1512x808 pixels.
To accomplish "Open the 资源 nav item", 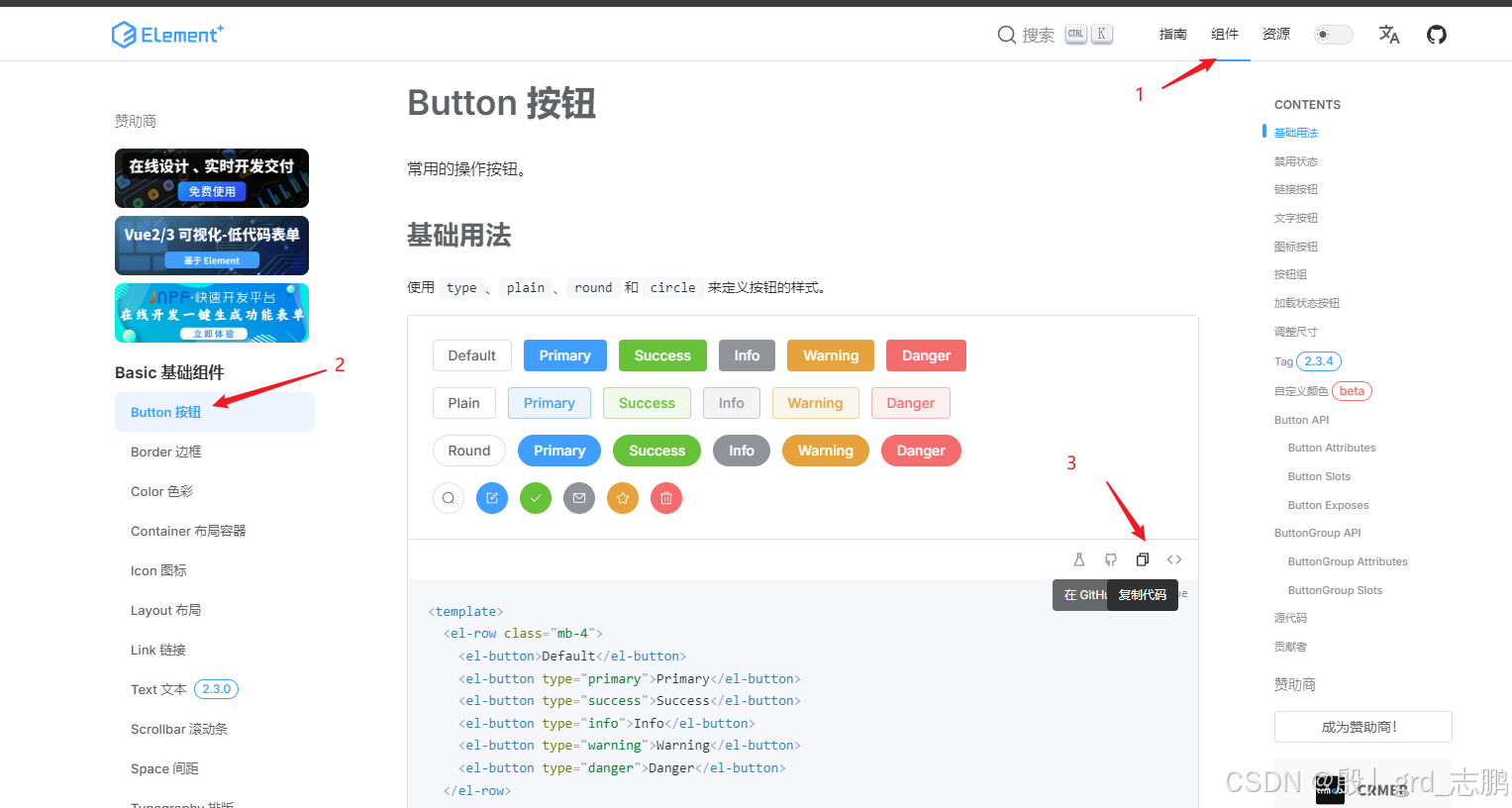I will 1276,35.
